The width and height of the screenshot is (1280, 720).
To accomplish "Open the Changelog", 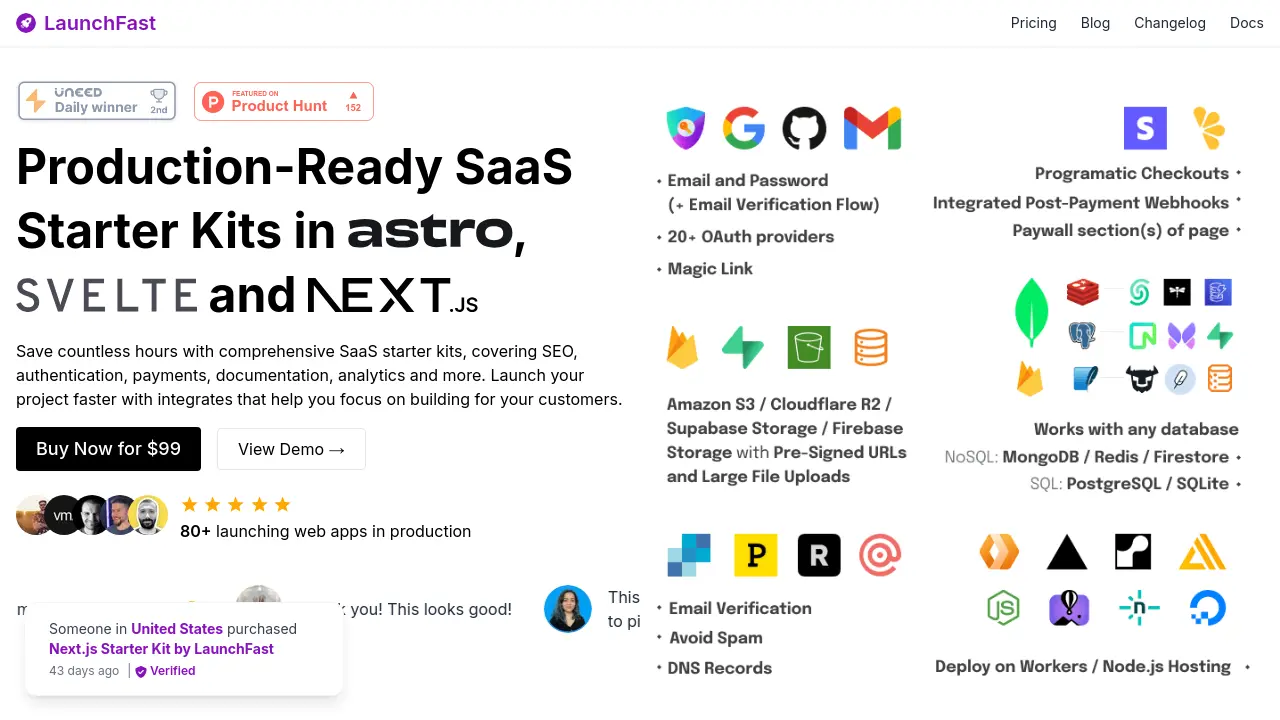I will (1170, 23).
